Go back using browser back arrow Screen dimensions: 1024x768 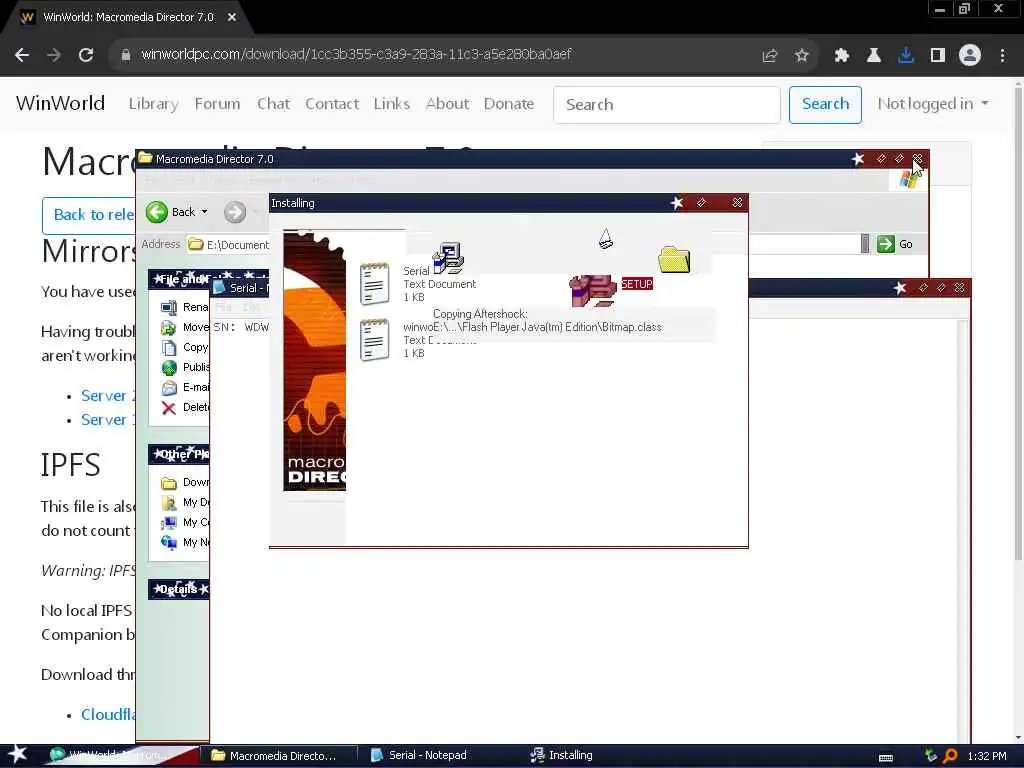pos(22,55)
